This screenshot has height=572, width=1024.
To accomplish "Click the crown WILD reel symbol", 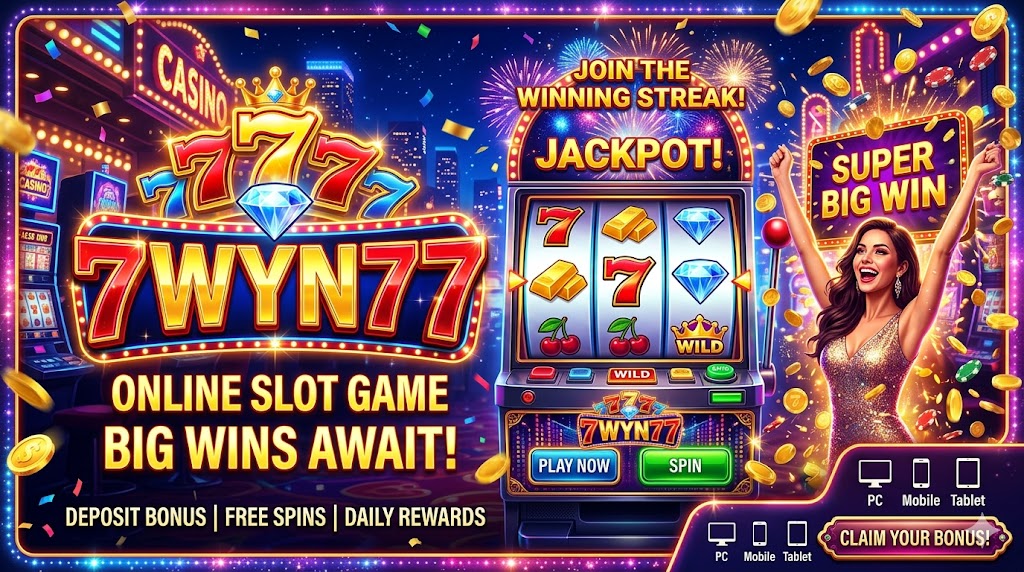I will point(699,335).
